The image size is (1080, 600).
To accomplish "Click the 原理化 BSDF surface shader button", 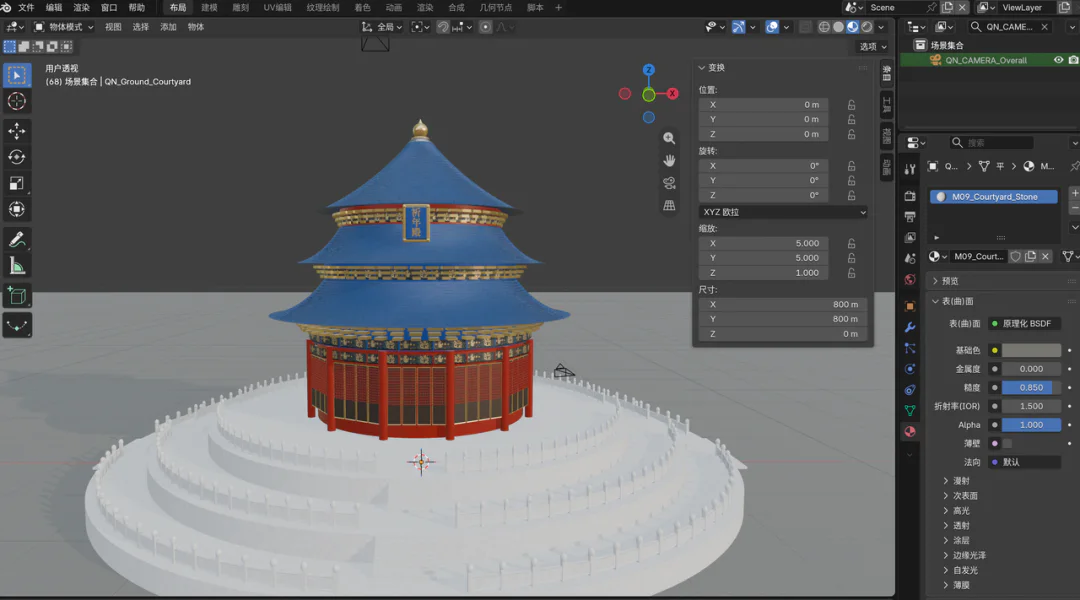I will (x=1025, y=324).
